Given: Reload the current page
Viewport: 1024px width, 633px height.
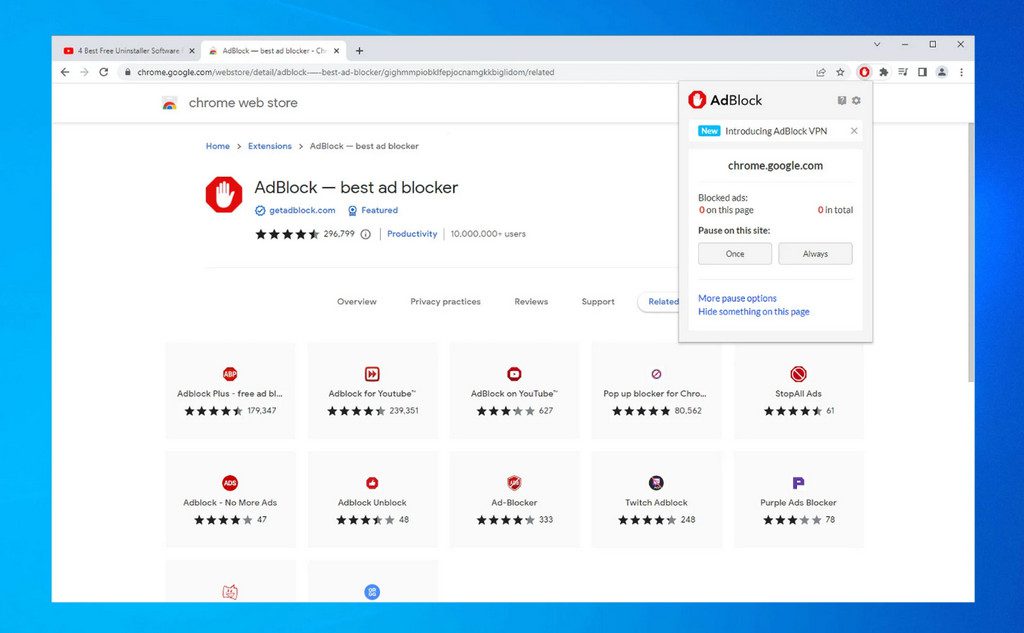Looking at the screenshot, I should [x=103, y=72].
